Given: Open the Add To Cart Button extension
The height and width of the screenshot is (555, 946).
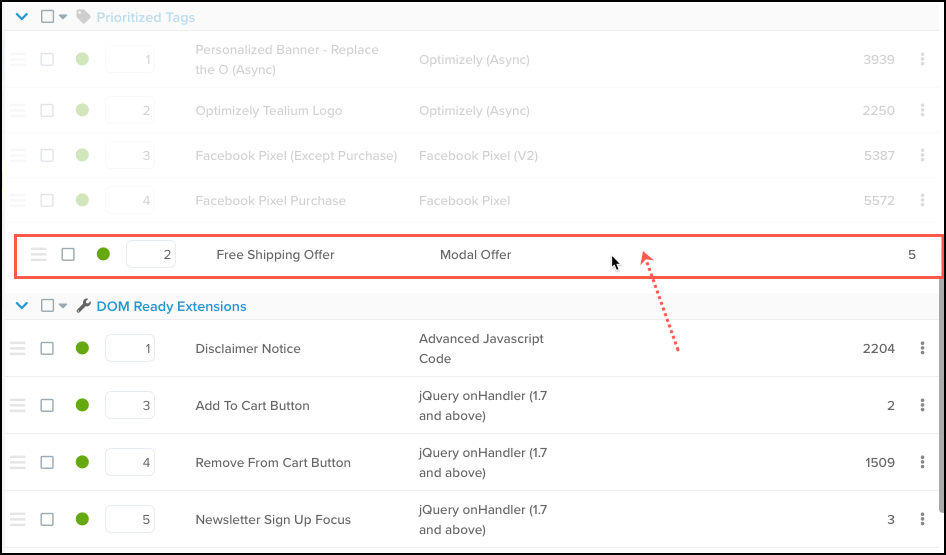Looking at the screenshot, I should pyautogui.click(x=252, y=406).
